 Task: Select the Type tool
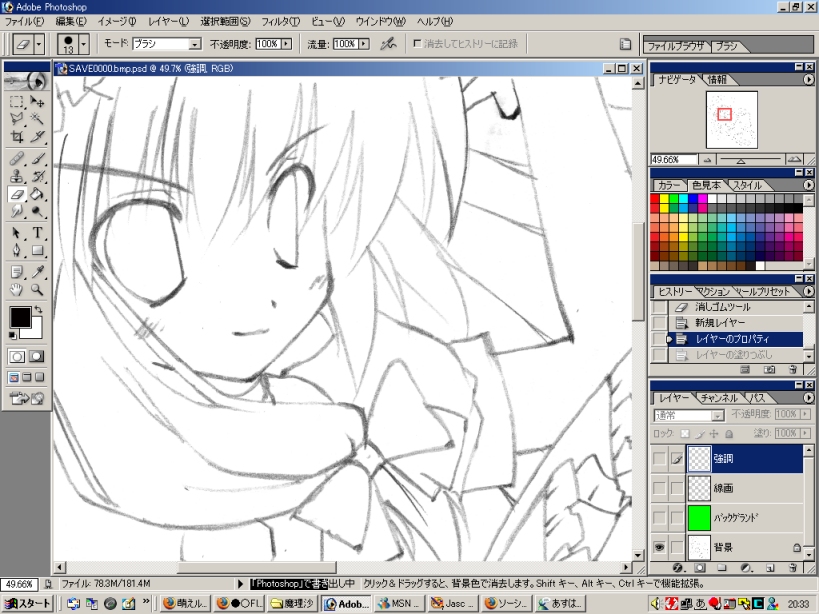[37, 233]
